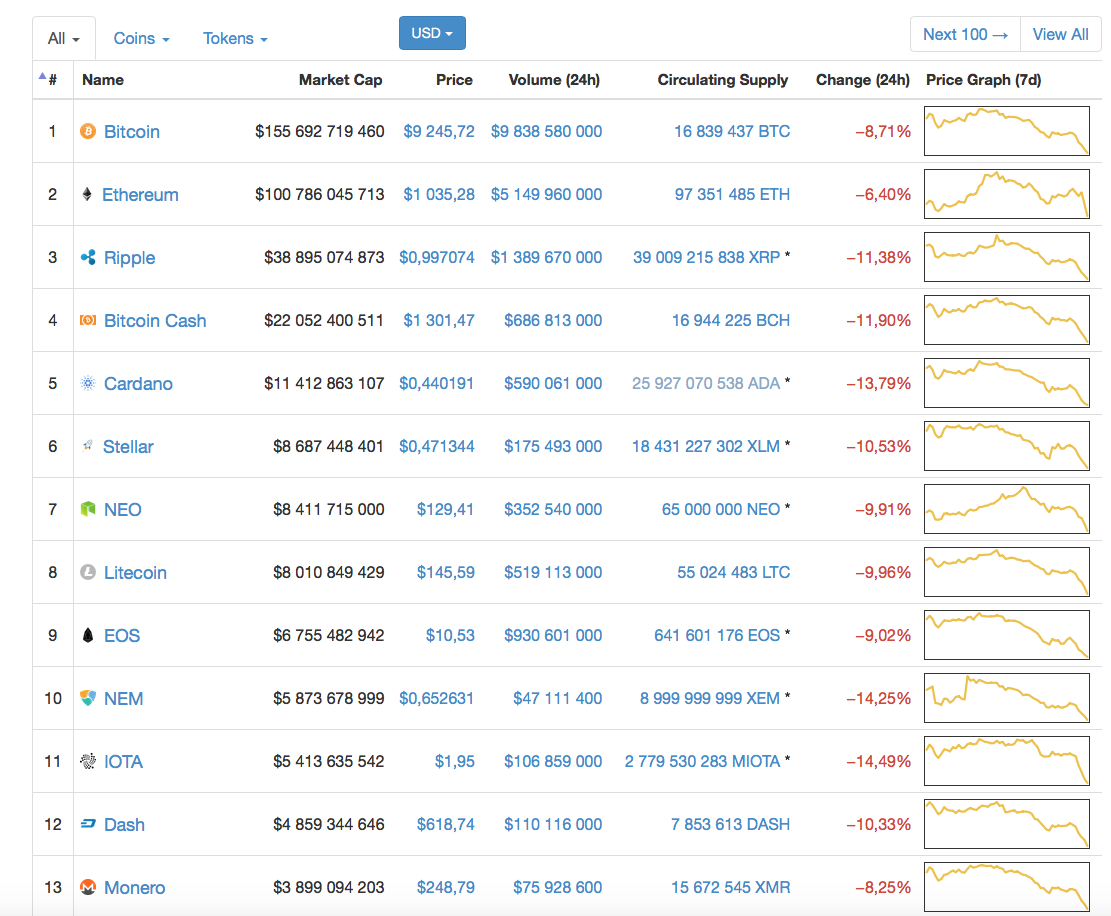The width and height of the screenshot is (1111, 916).
Task: Click Bitcoin volume $9 838 580 000
Action: coord(546,132)
